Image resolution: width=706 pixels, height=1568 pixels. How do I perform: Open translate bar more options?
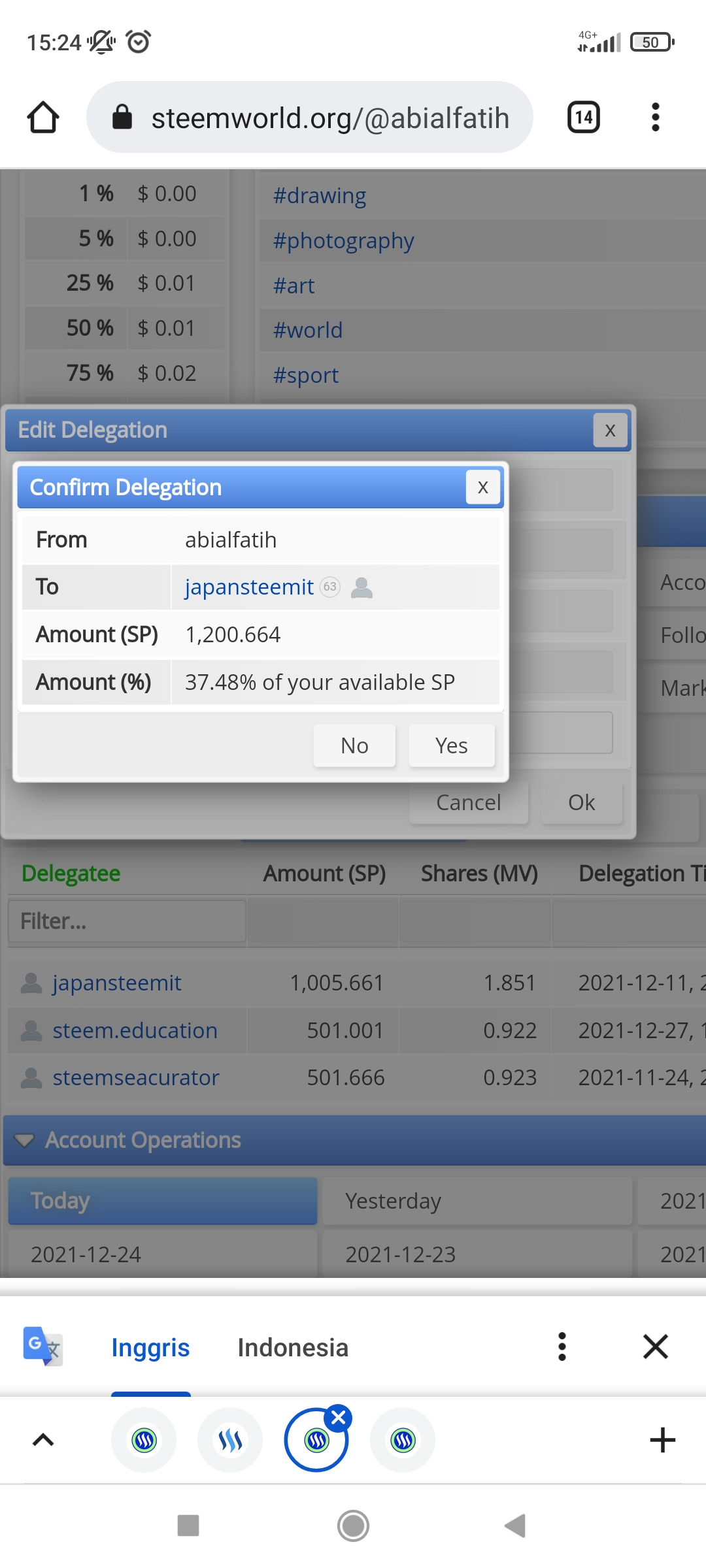(x=562, y=1347)
